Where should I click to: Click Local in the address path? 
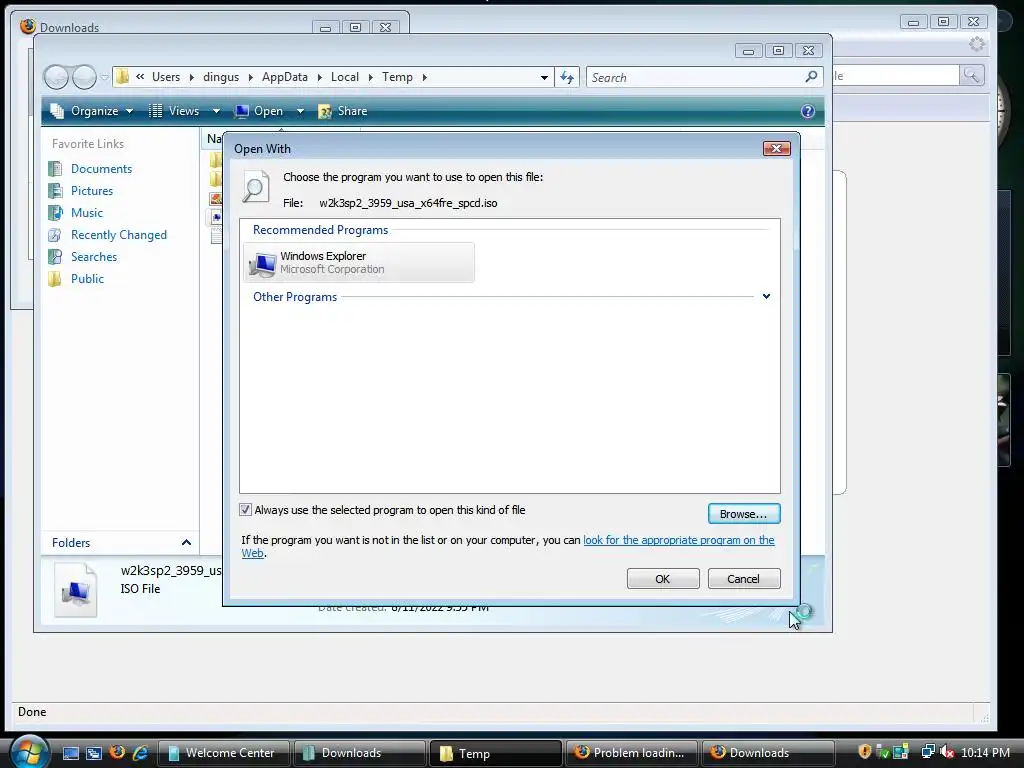point(345,77)
